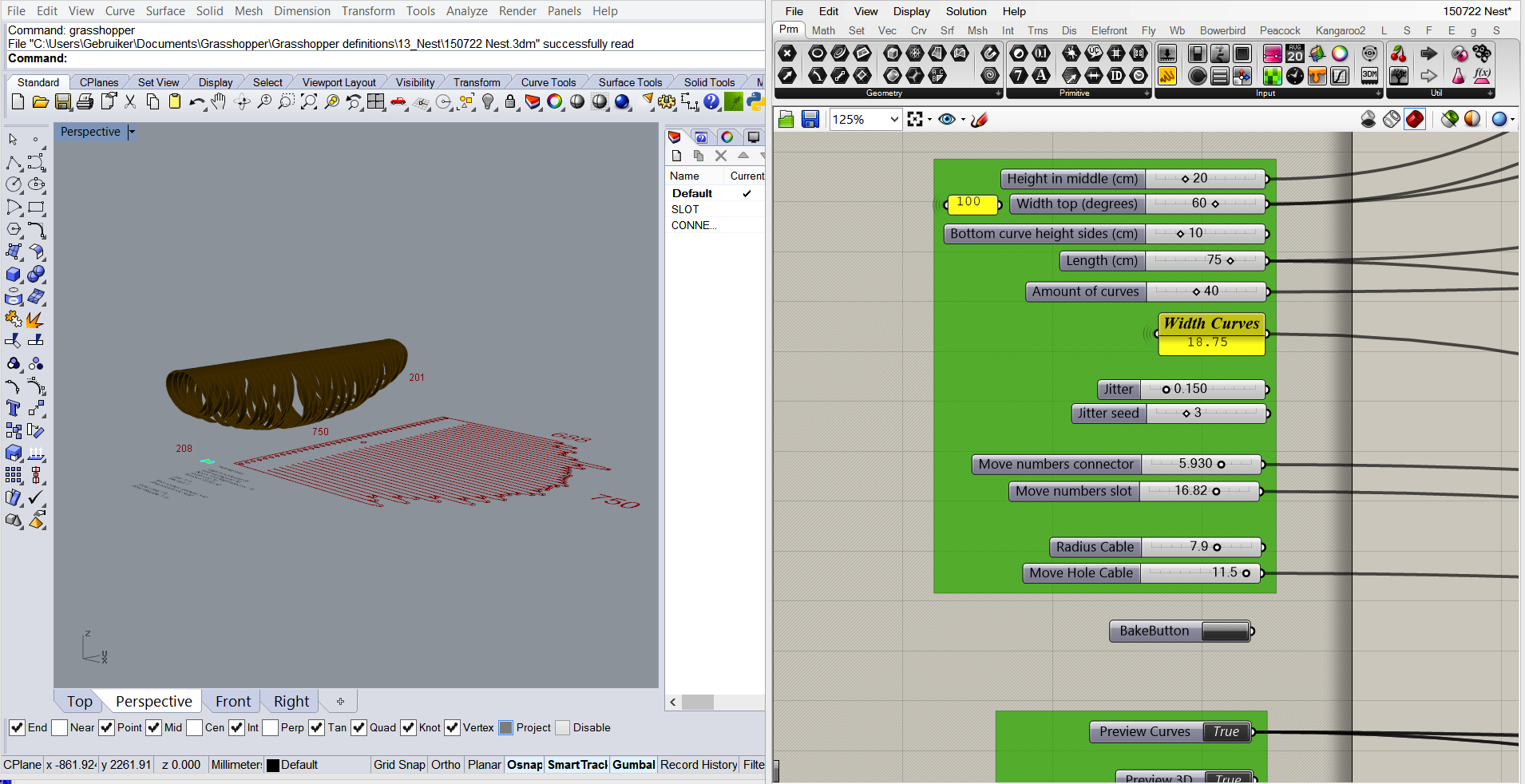
Task: Click delete layer X icon in Layers panel
Action: click(721, 156)
